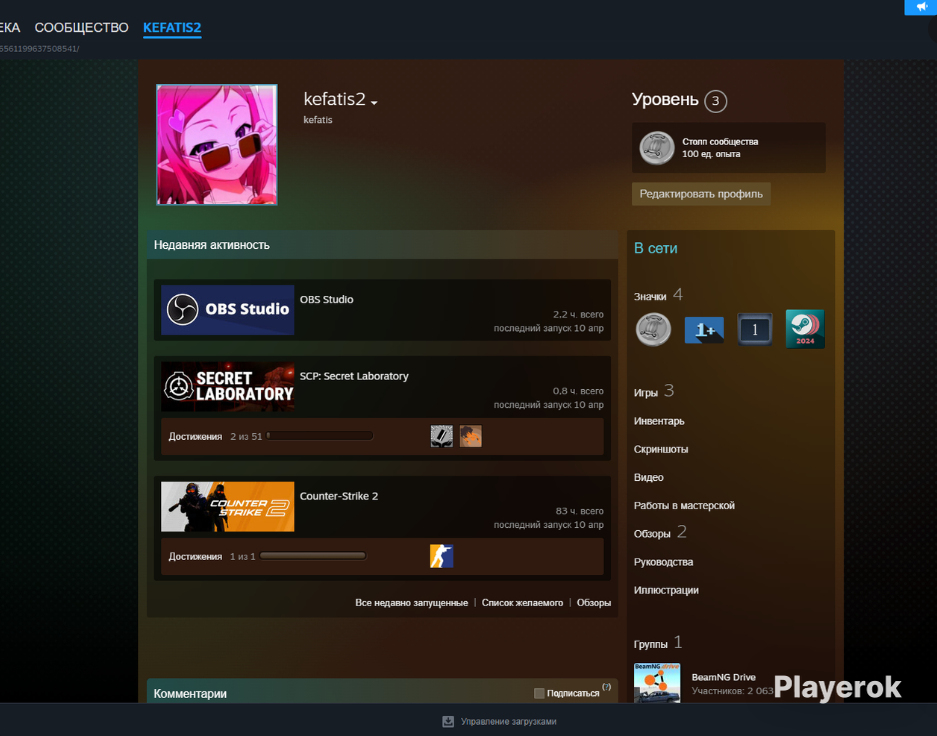Click the Community Pillar badge icon under Значки
Image resolution: width=937 pixels, height=736 pixels.
(x=653, y=329)
